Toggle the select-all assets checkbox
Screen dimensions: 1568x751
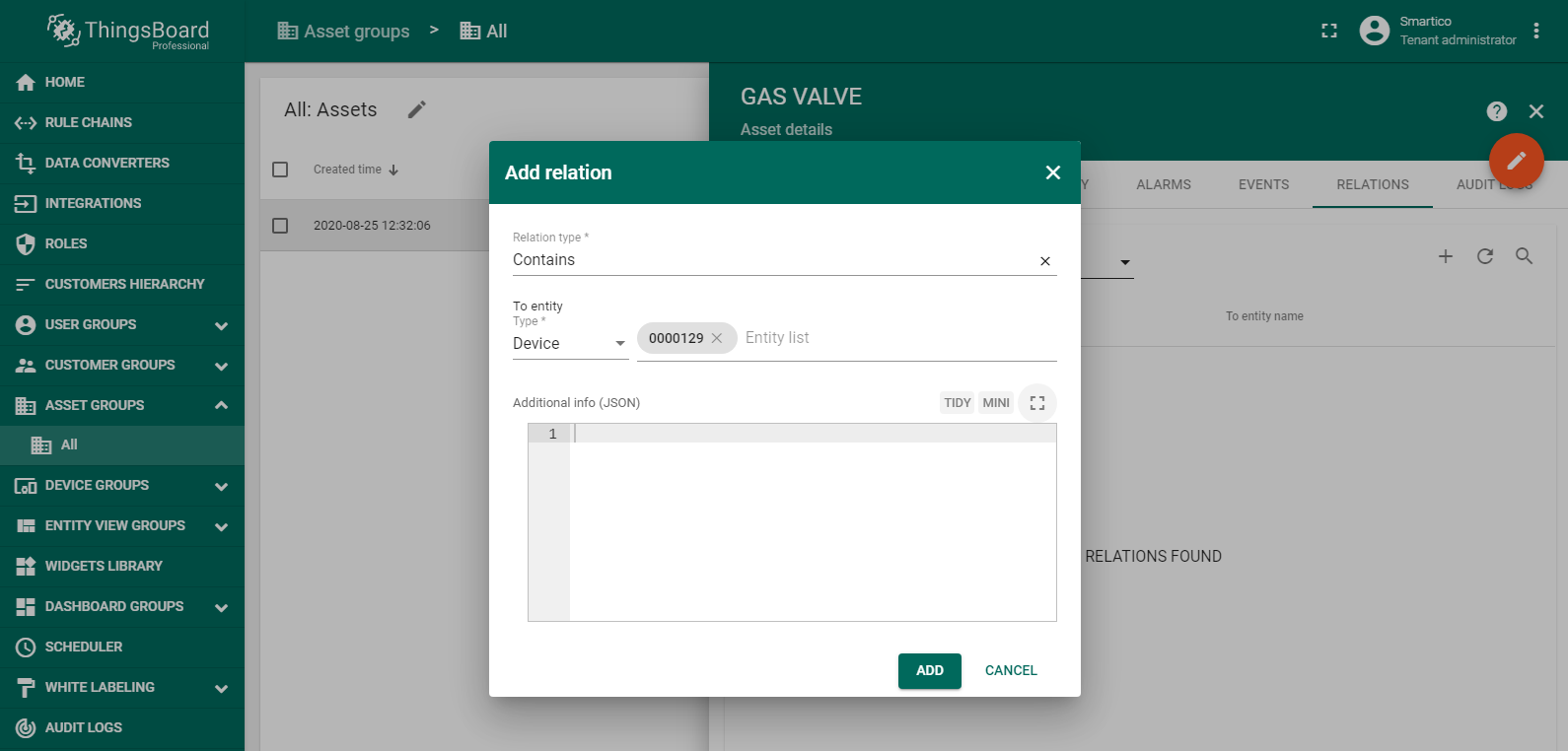click(280, 170)
